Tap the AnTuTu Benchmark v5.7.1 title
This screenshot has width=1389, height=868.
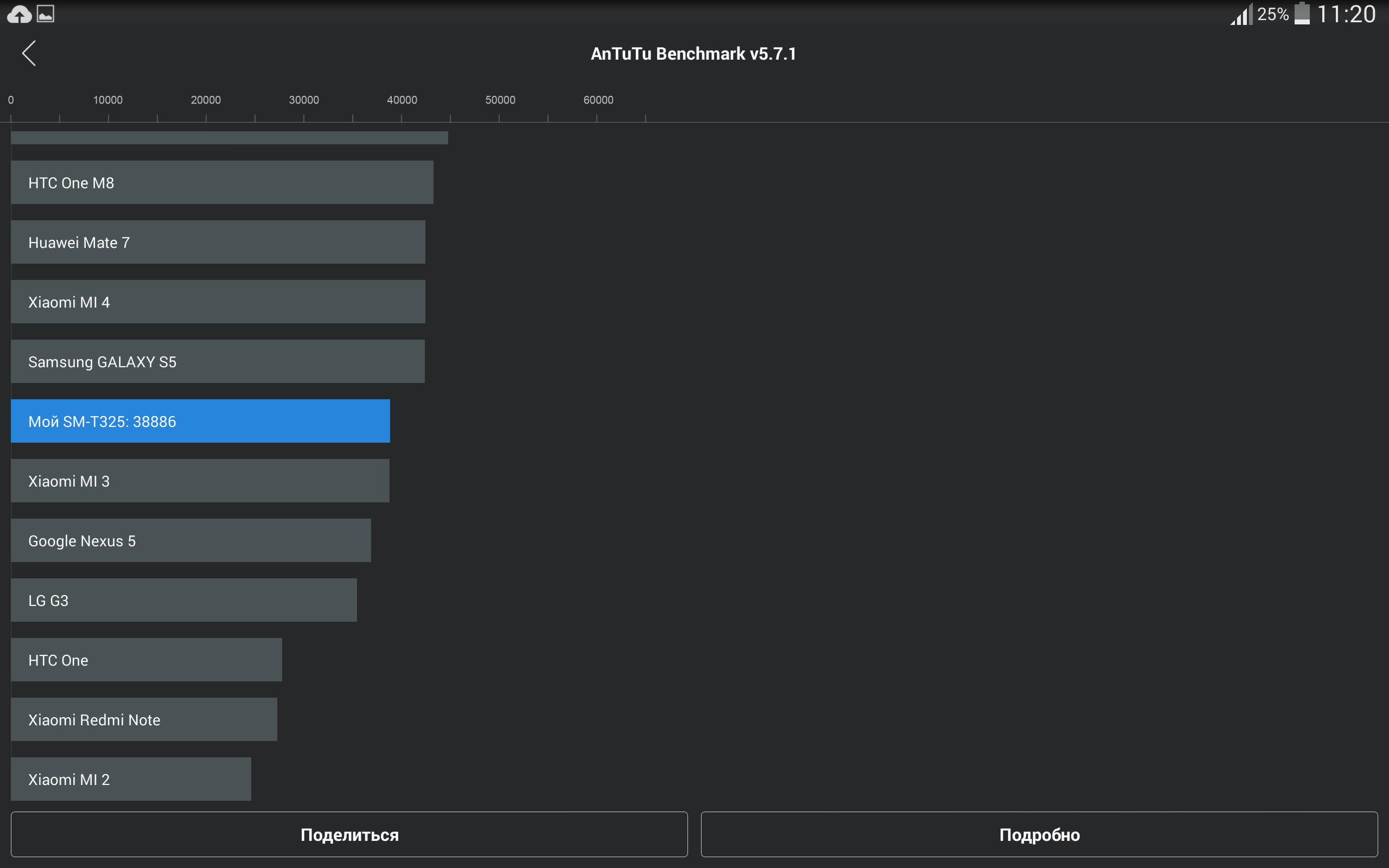tap(693, 54)
